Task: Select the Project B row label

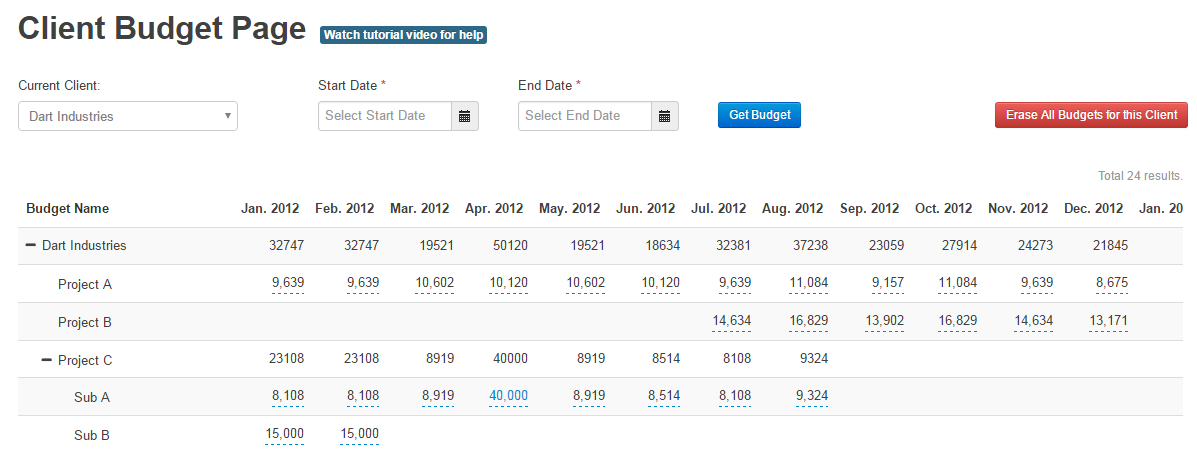Action: pyautogui.click(x=85, y=322)
